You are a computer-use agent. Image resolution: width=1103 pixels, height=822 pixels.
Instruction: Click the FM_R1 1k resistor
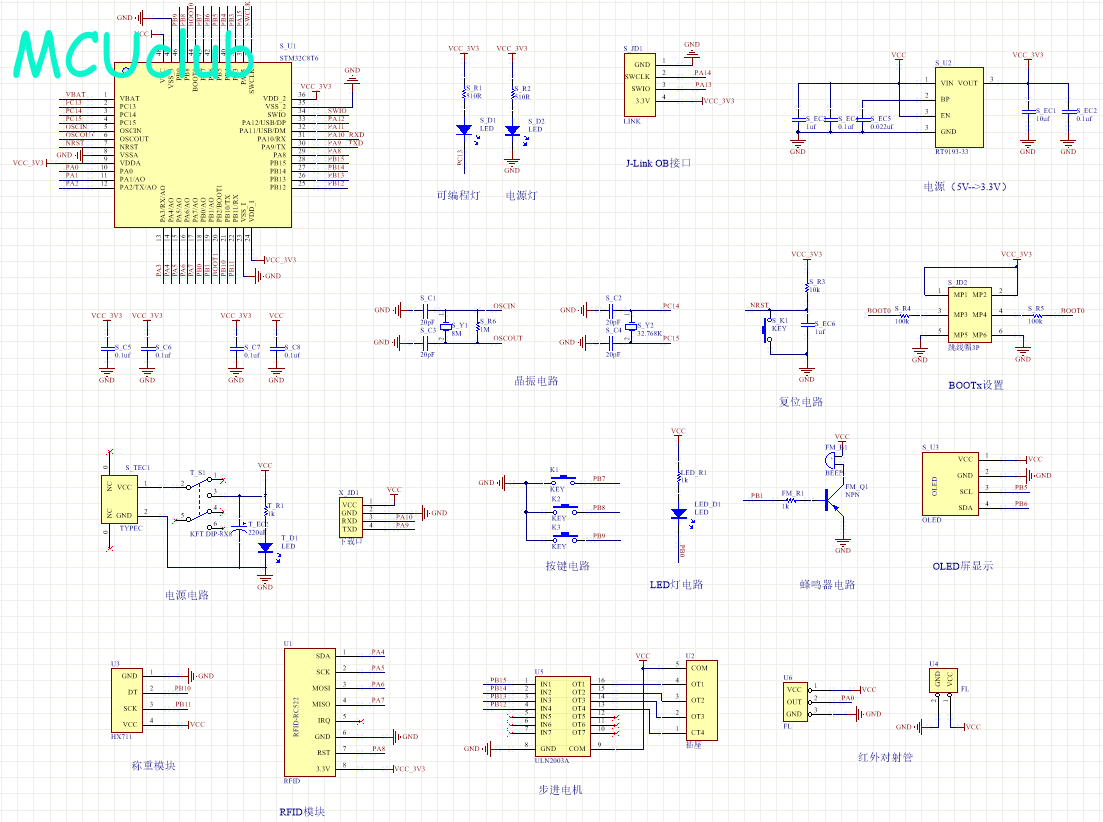tap(791, 501)
